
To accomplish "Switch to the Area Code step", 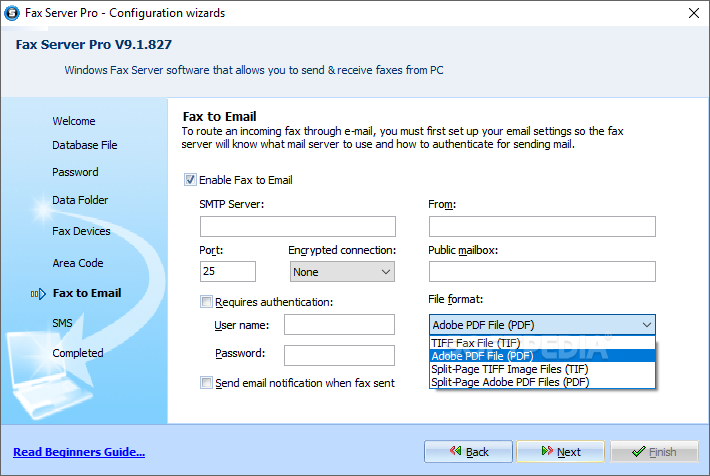I will 78,263.
